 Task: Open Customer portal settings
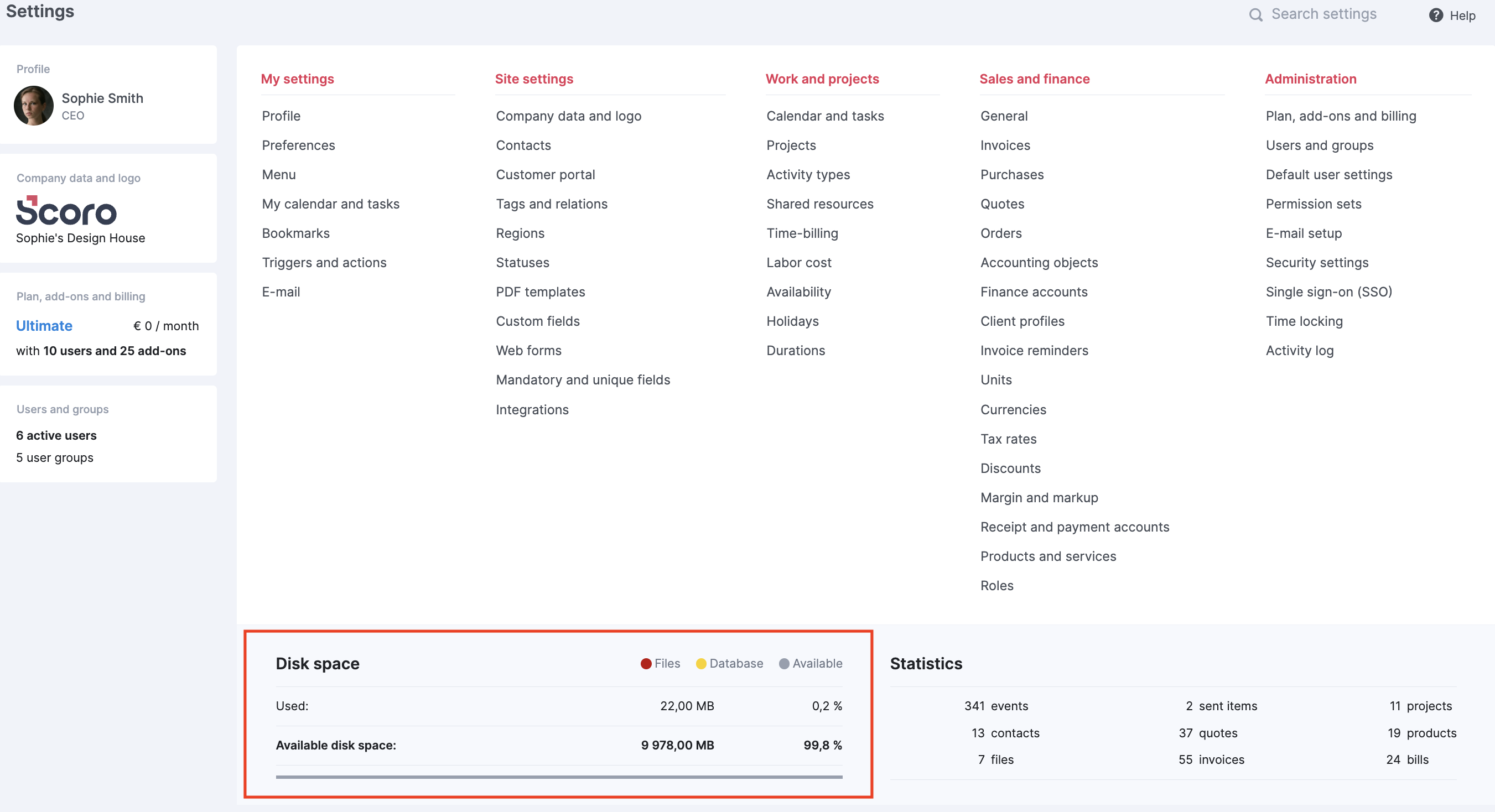[x=545, y=175]
